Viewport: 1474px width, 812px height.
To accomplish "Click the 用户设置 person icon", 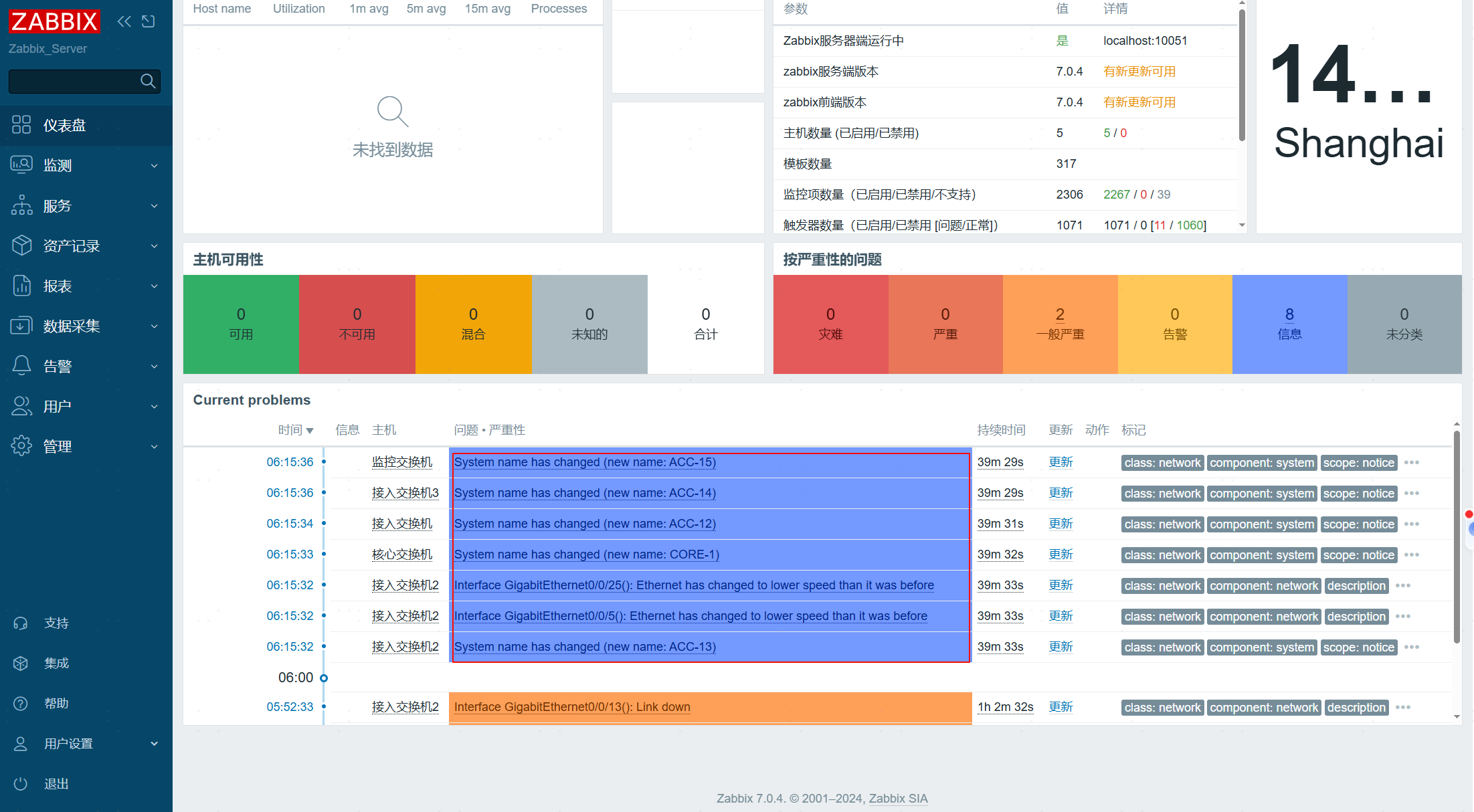I will click(x=21, y=744).
